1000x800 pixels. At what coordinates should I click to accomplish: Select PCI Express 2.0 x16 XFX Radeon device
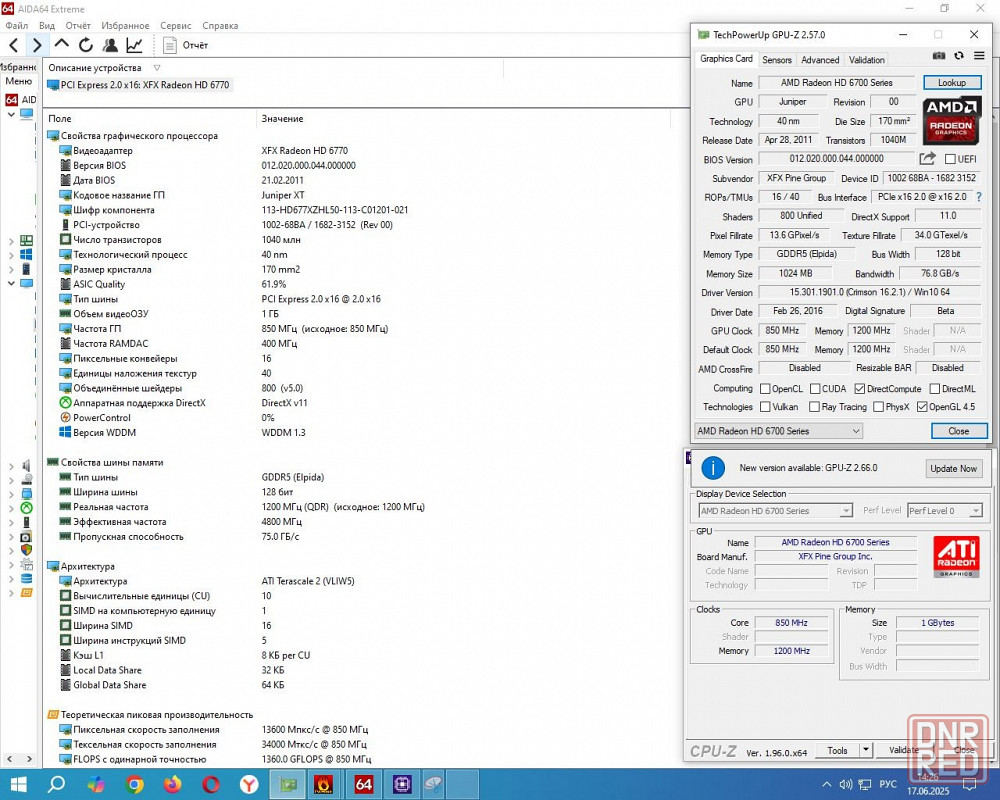coord(139,85)
